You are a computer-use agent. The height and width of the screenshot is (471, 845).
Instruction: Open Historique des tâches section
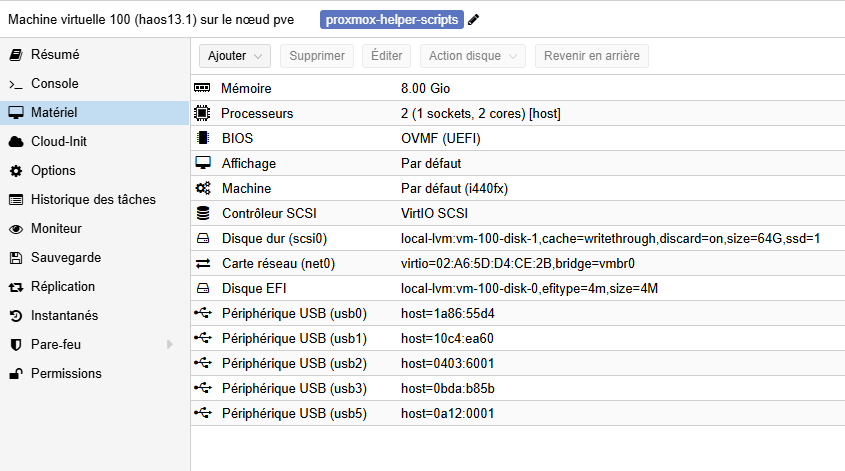pos(95,199)
